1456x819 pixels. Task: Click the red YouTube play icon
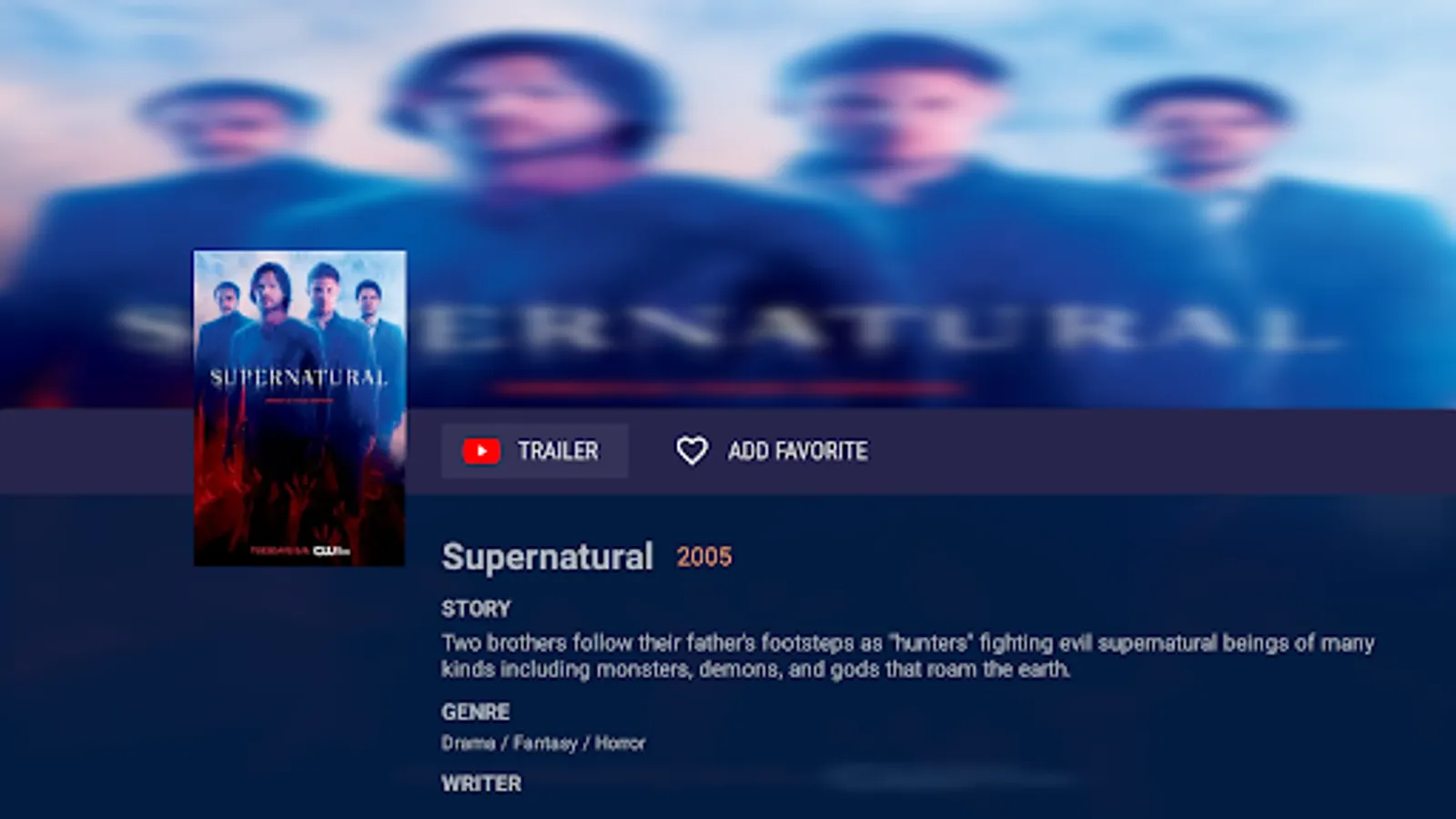click(481, 450)
